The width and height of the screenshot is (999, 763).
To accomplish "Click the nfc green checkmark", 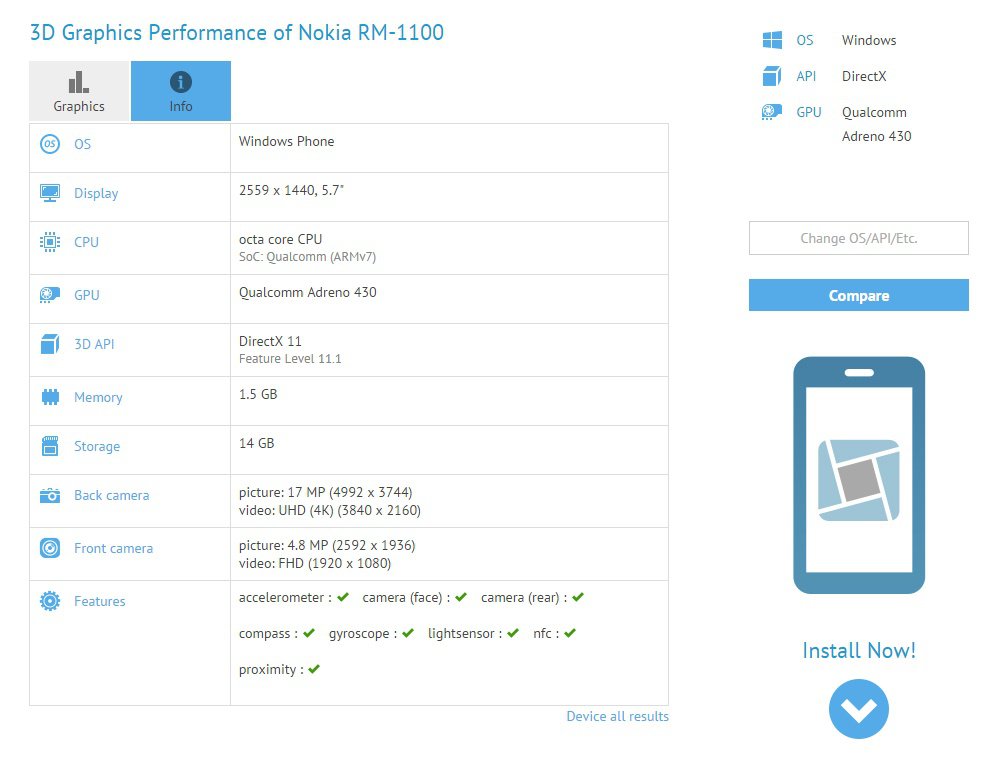I will [x=570, y=633].
